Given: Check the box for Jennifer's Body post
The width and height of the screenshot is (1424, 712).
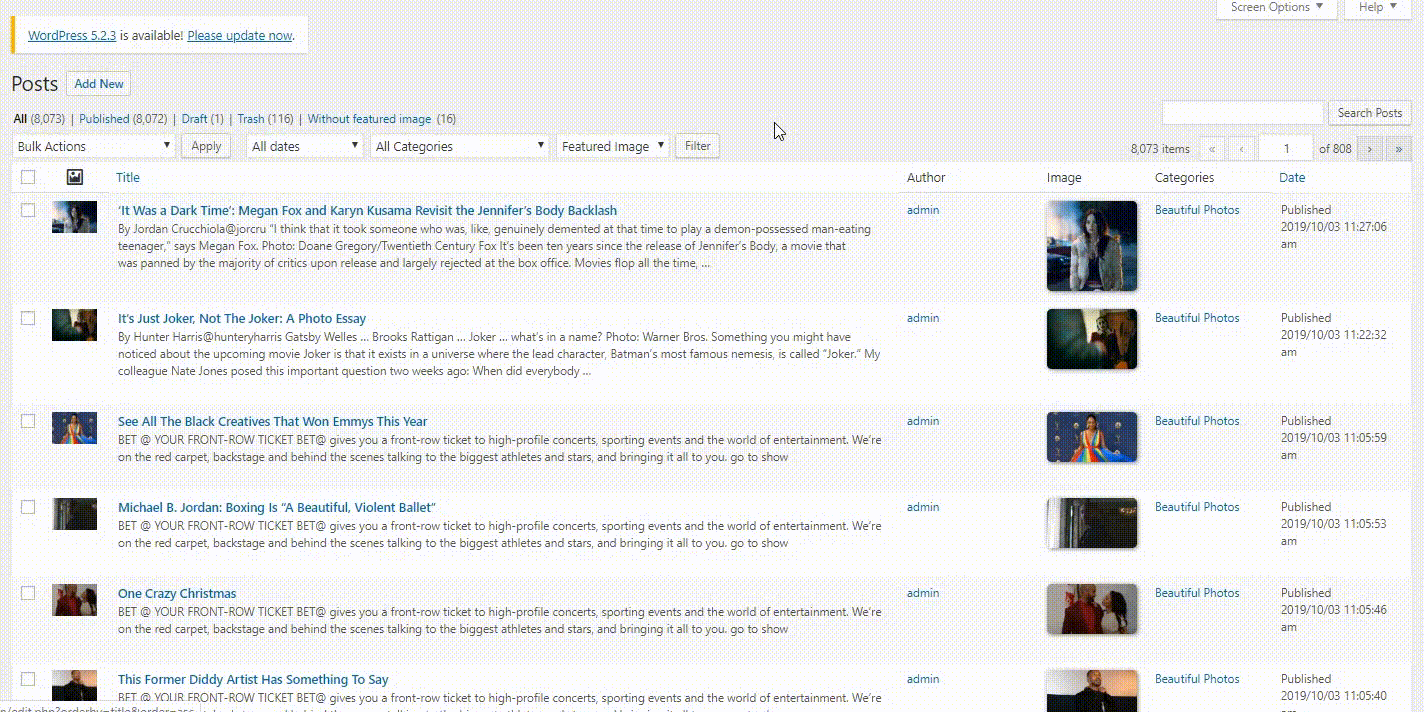Looking at the screenshot, I should (28, 210).
